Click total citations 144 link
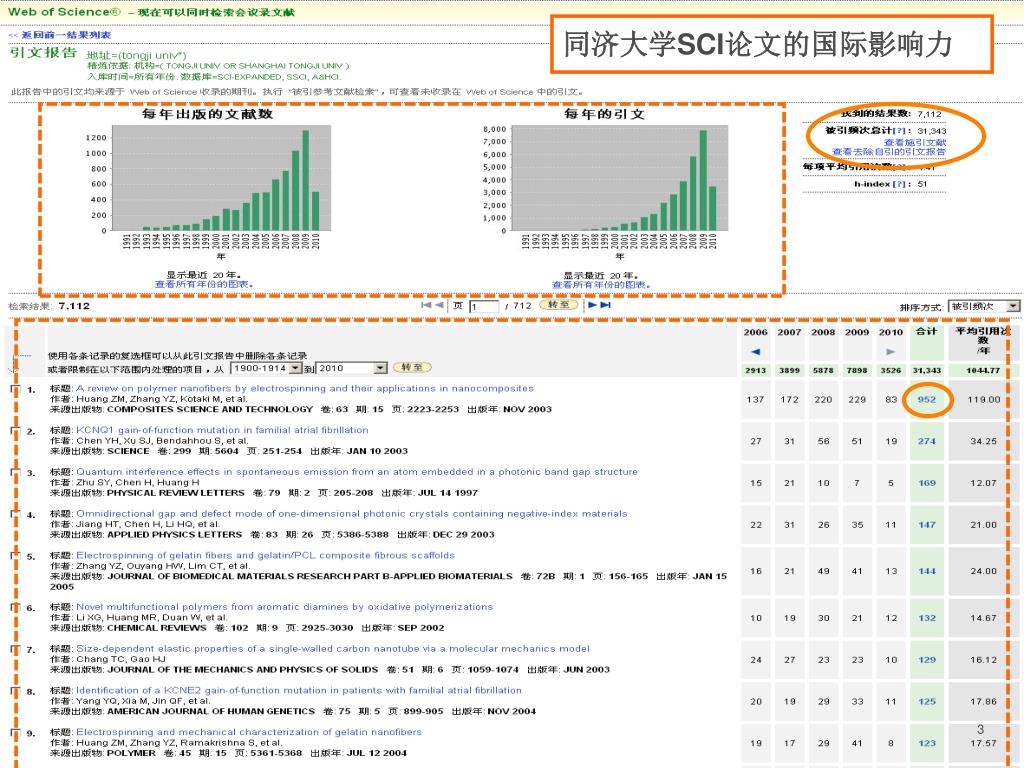This screenshot has height=768, width=1024. [x=927, y=571]
